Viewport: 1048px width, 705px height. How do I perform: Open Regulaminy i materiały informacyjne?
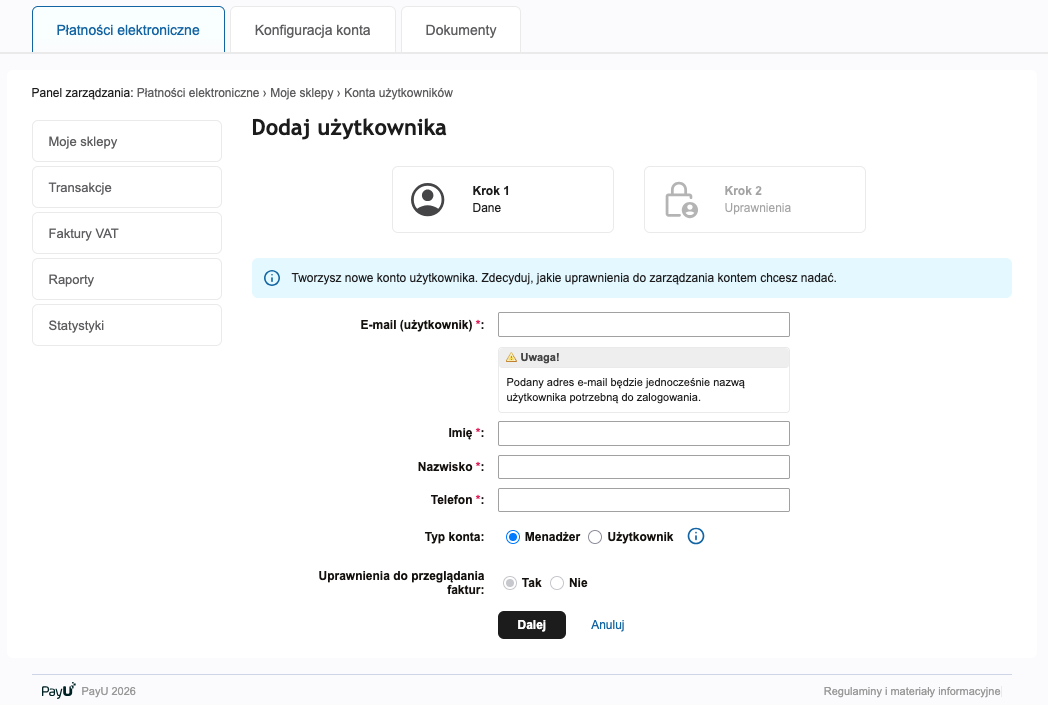coord(911,690)
